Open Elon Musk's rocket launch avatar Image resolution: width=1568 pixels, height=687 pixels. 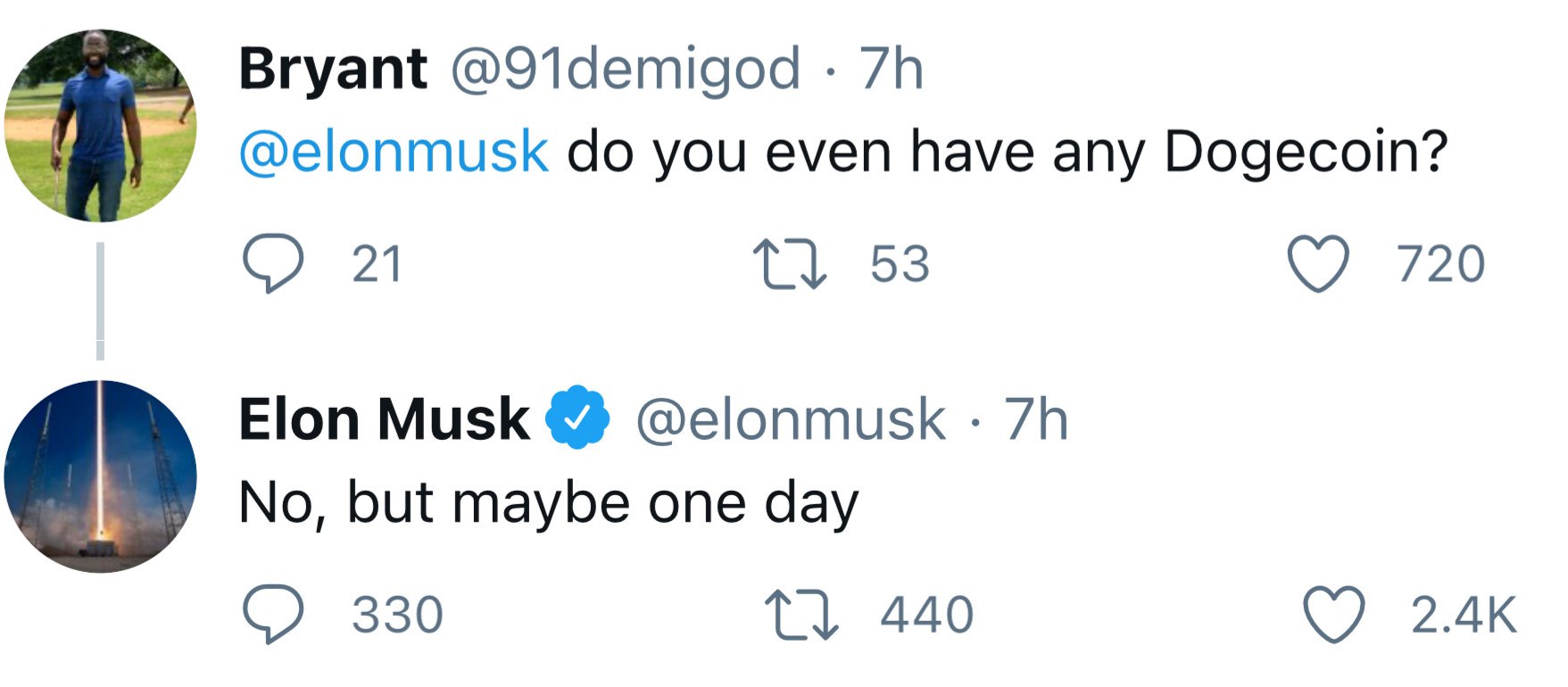100,476
